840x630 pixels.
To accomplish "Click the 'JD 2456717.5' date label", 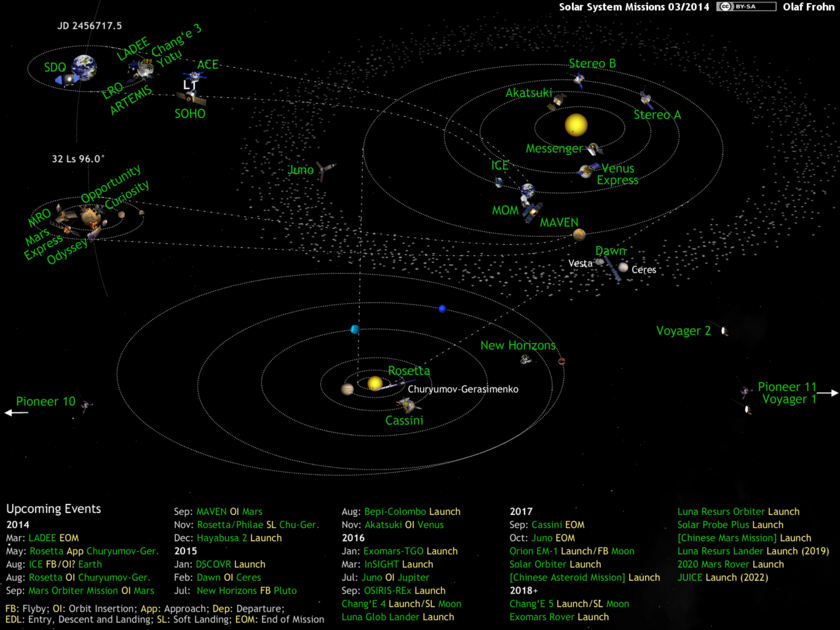I will coord(89,26).
